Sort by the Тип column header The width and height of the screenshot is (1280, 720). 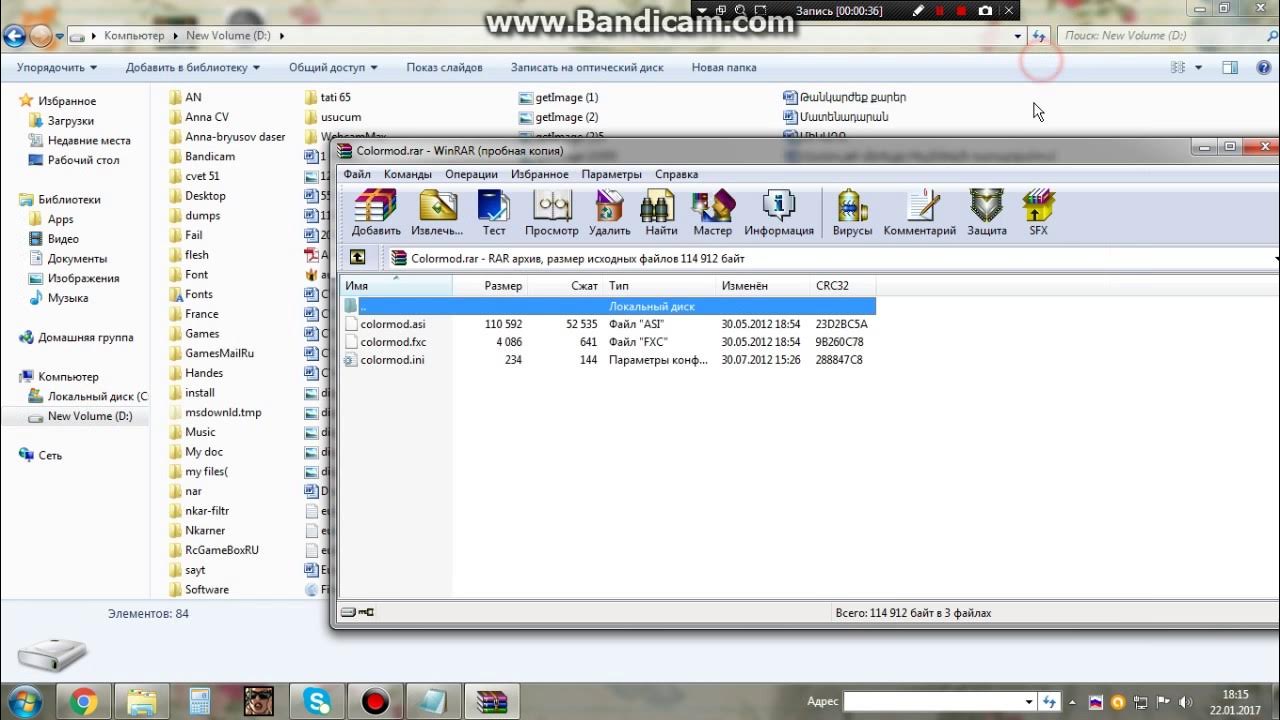click(660, 286)
